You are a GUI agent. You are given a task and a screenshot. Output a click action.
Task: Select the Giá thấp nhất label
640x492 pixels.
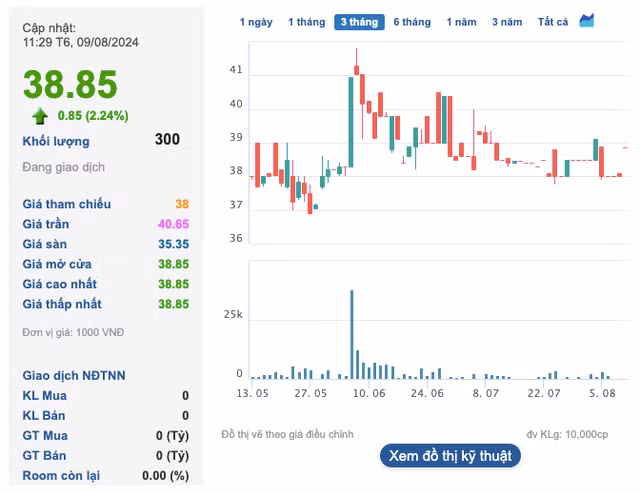click(62, 304)
